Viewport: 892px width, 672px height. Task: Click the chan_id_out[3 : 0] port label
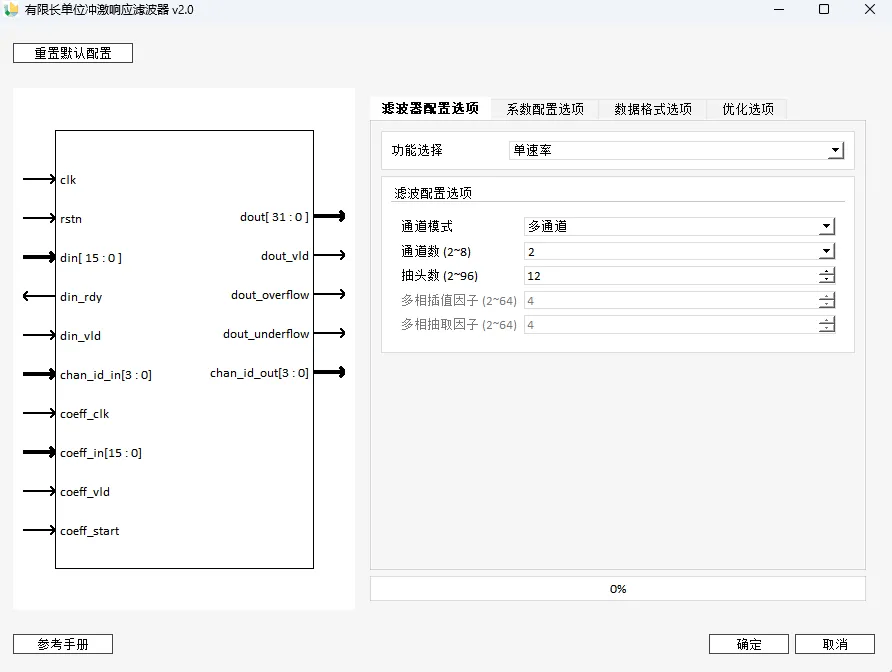(259, 373)
